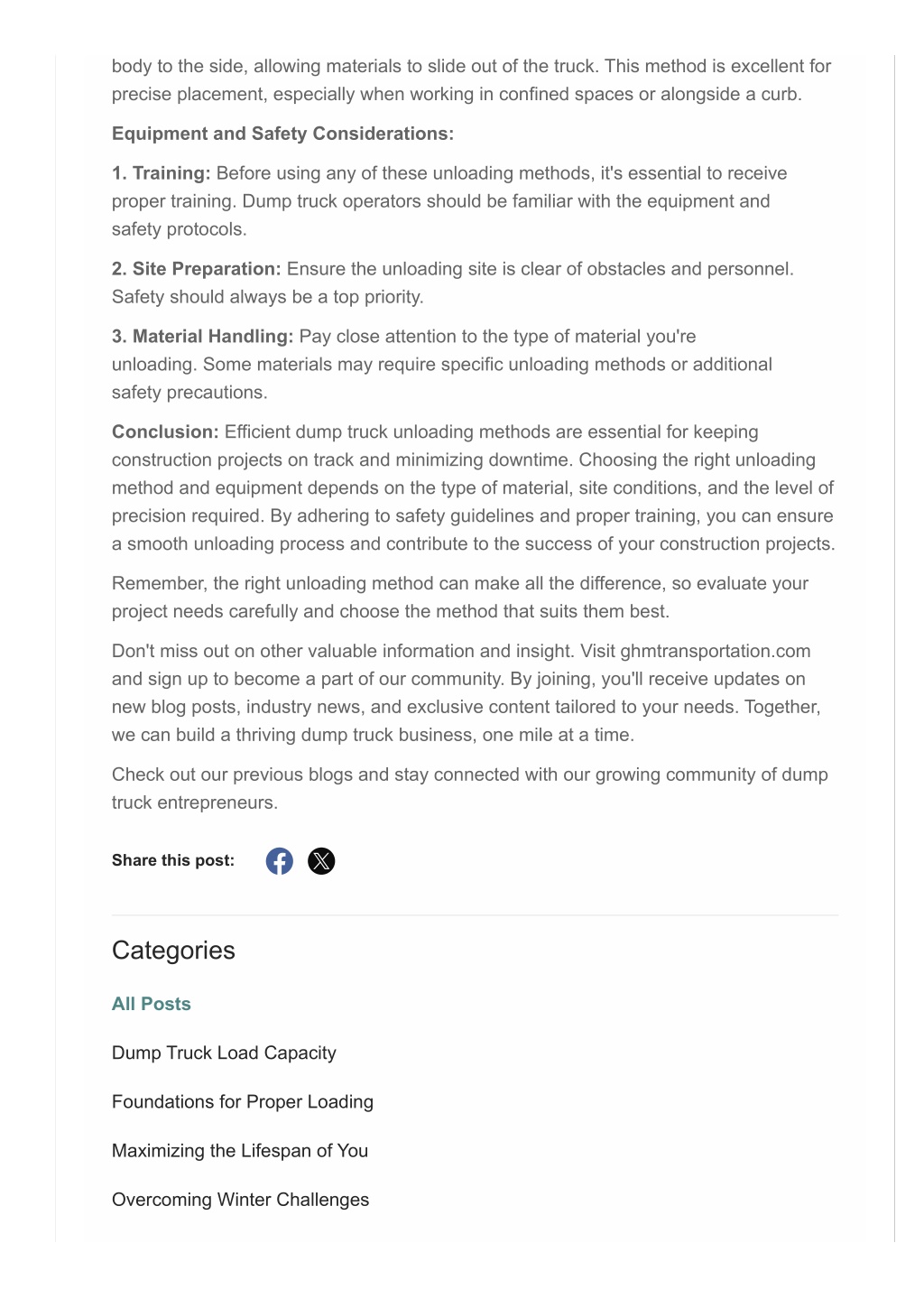Viewport: 924px width, 1308px height.
Task: Click the horizontal divider above Categories
Action: tap(476, 915)
